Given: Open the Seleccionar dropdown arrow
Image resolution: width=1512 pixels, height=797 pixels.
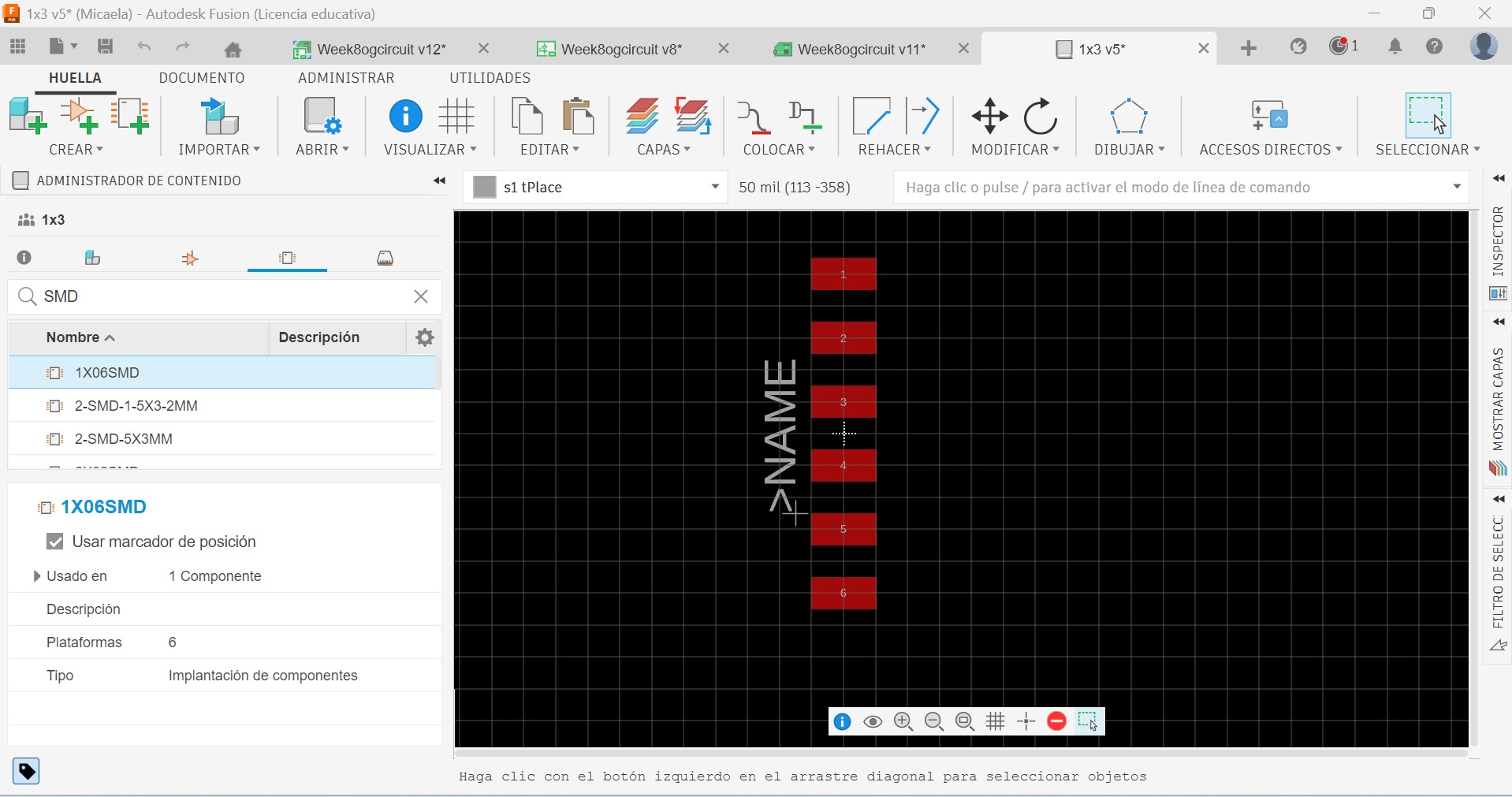Looking at the screenshot, I should click(1477, 149).
